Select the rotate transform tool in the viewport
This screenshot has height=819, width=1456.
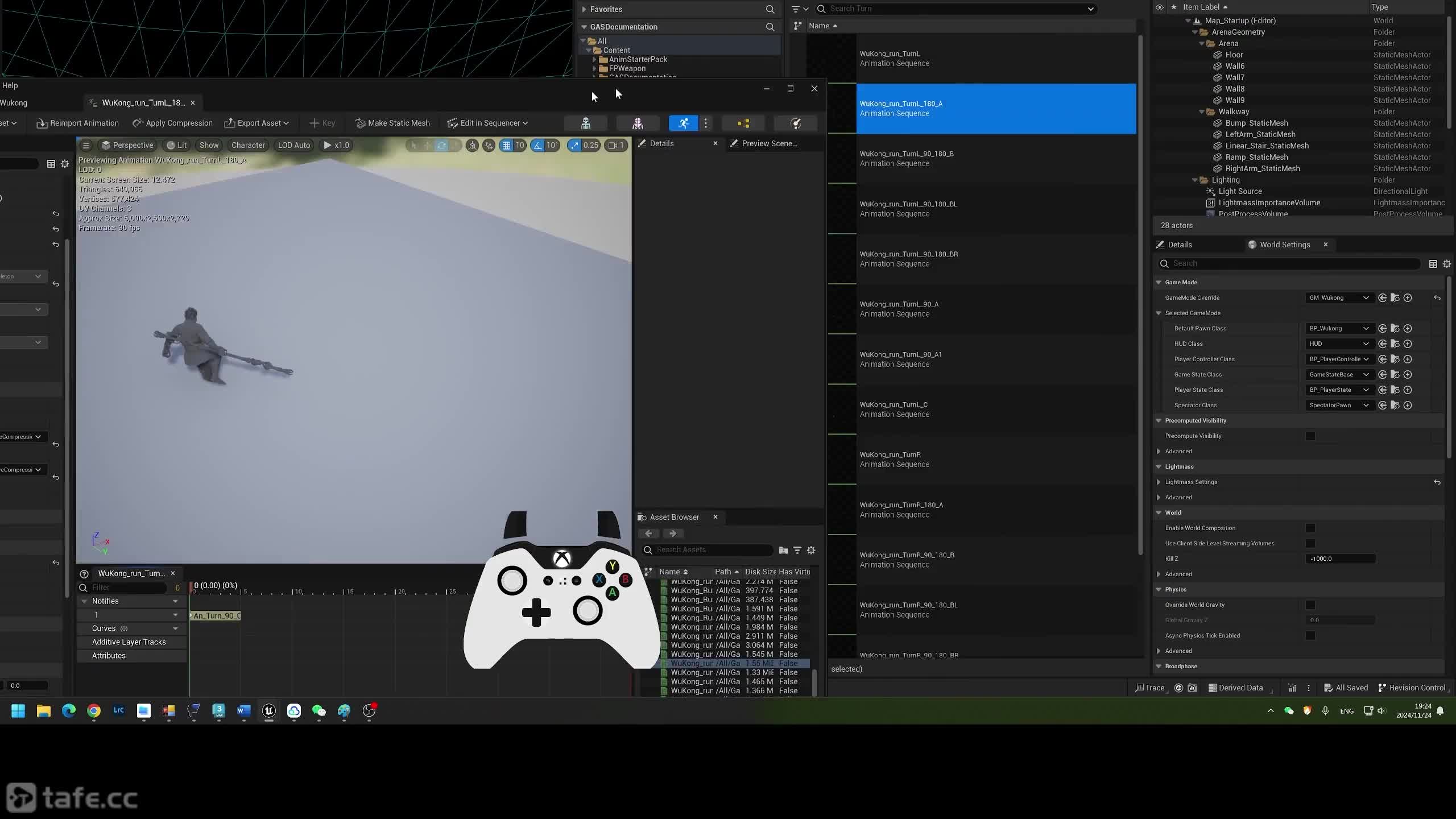pyautogui.click(x=441, y=145)
